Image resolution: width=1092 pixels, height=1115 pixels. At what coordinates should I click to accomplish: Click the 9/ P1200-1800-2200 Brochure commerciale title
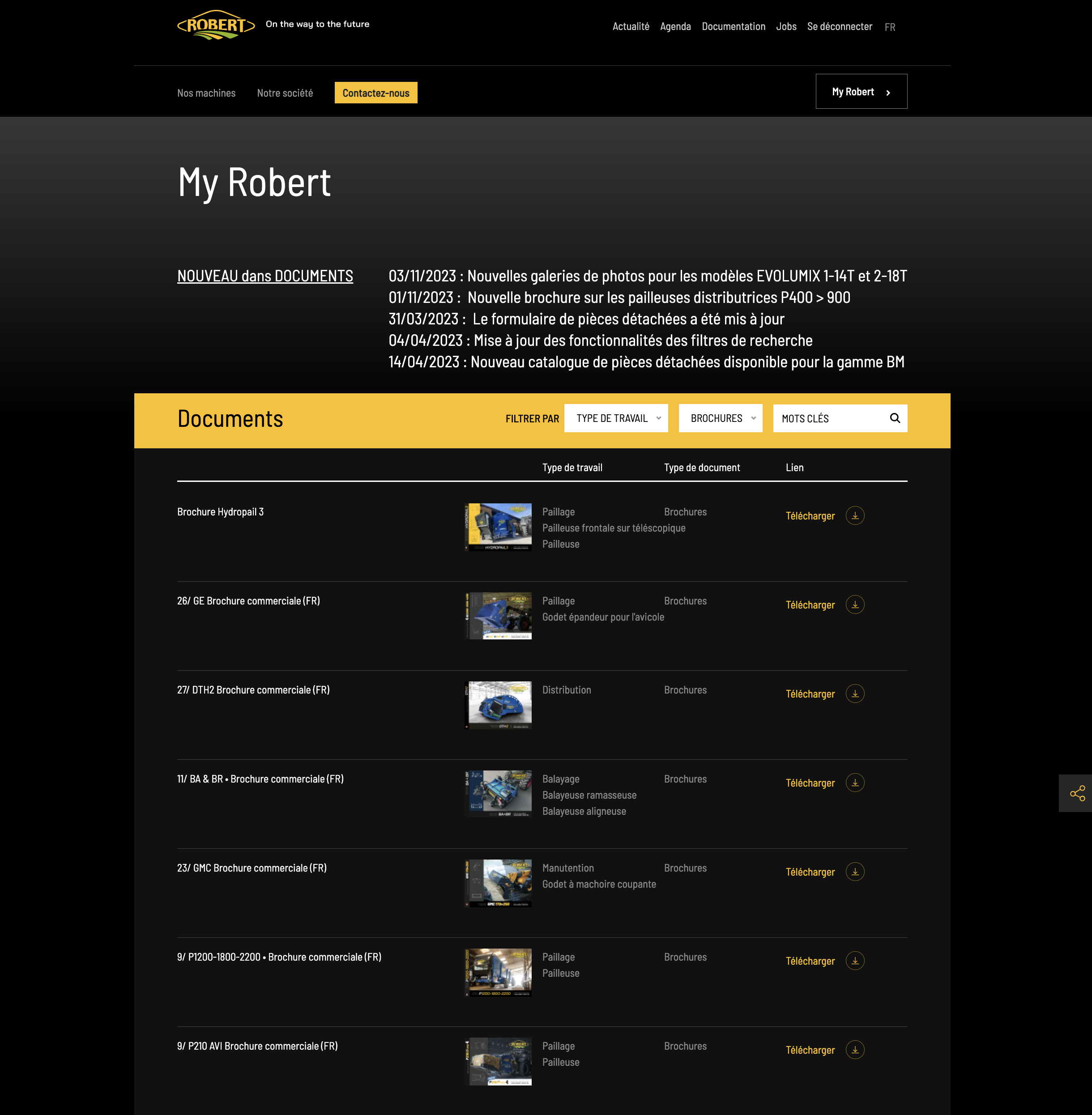coord(279,957)
